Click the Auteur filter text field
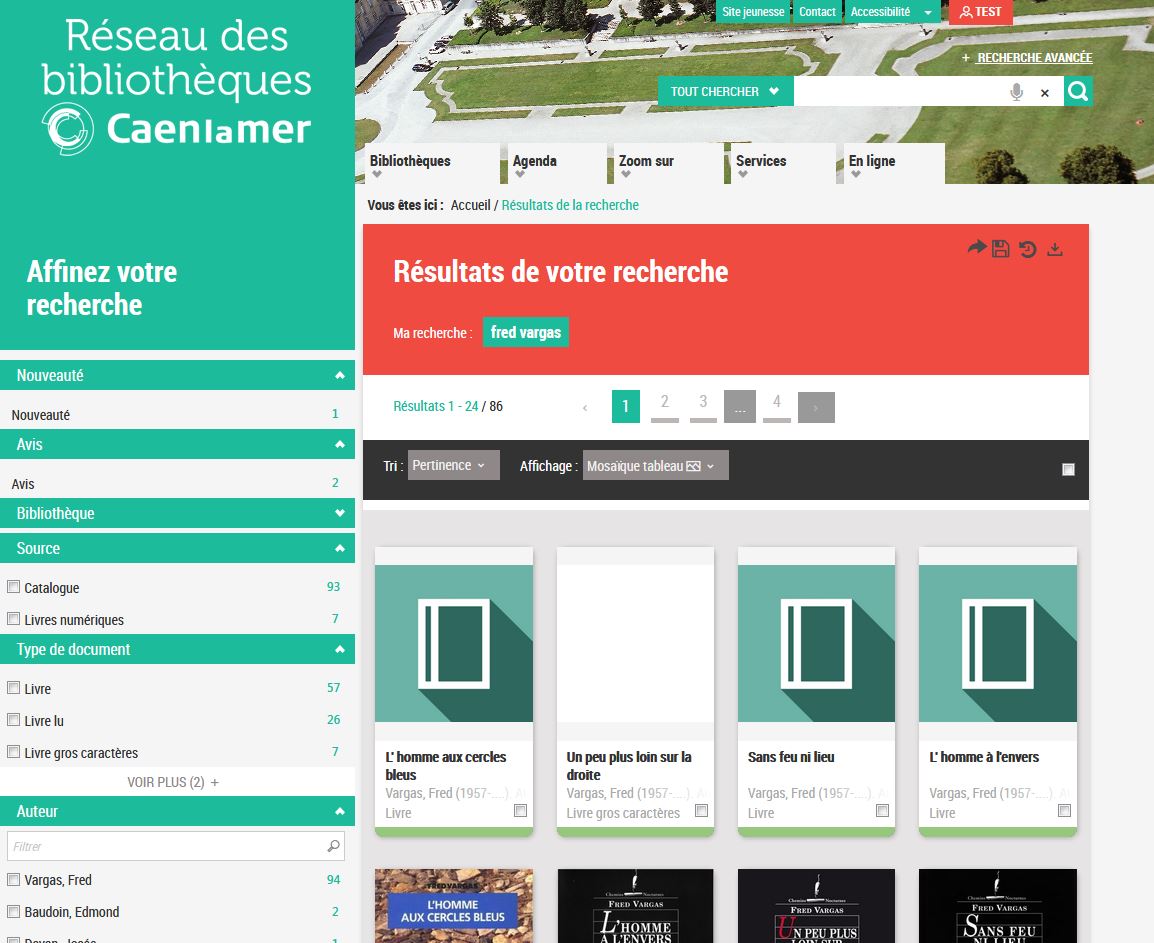This screenshot has width=1154, height=943. pos(166,846)
